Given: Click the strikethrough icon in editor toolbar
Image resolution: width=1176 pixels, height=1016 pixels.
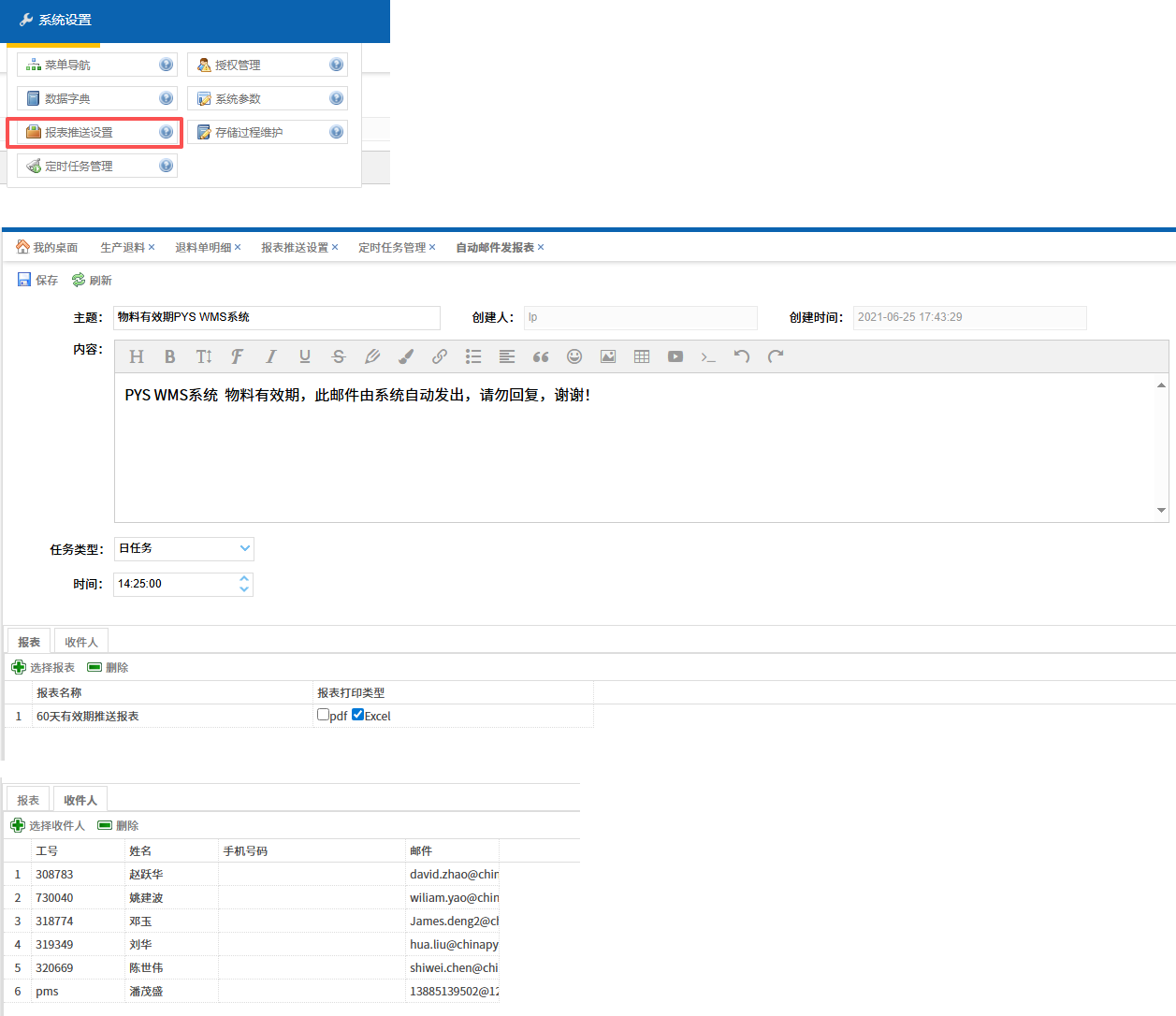Looking at the screenshot, I should [338, 356].
